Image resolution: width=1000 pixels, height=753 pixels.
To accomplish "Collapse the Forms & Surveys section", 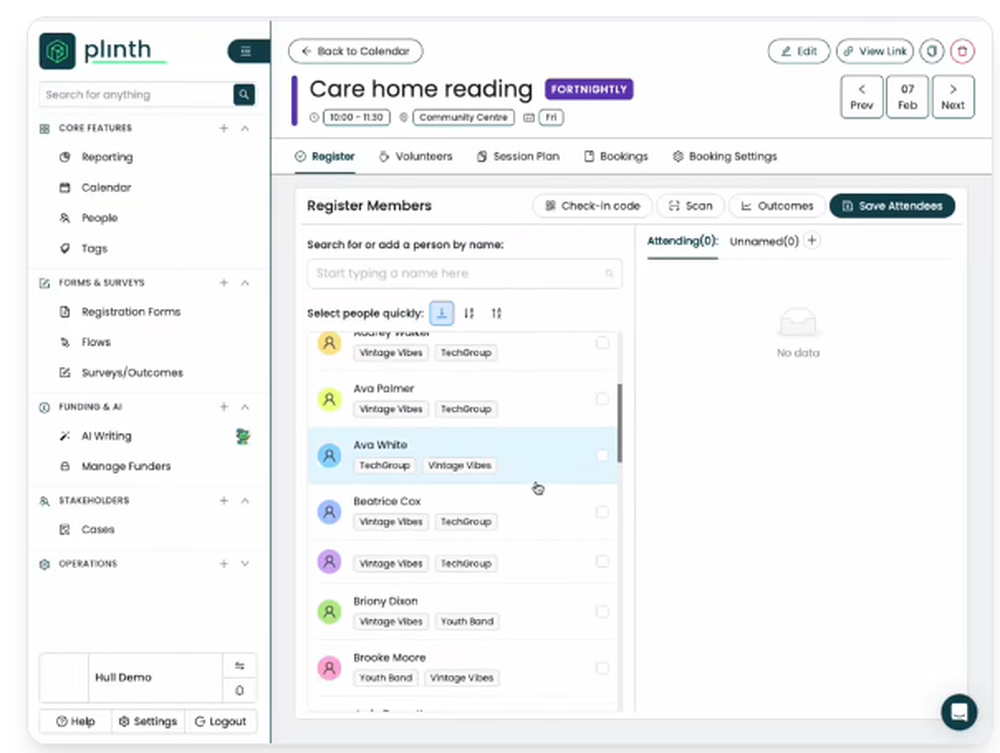I will tap(245, 282).
